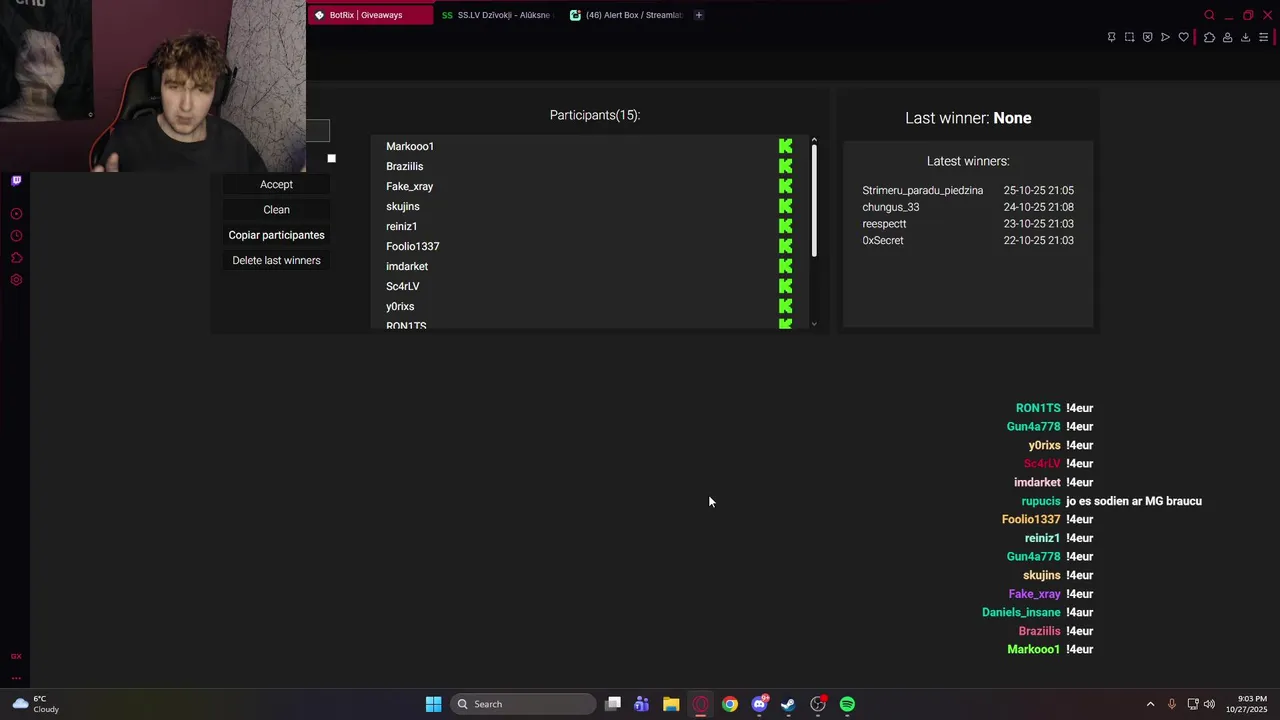Select participant Foolio1337 in the list
This screenshot has width=1280, height=720.
(x=413, y=246)
